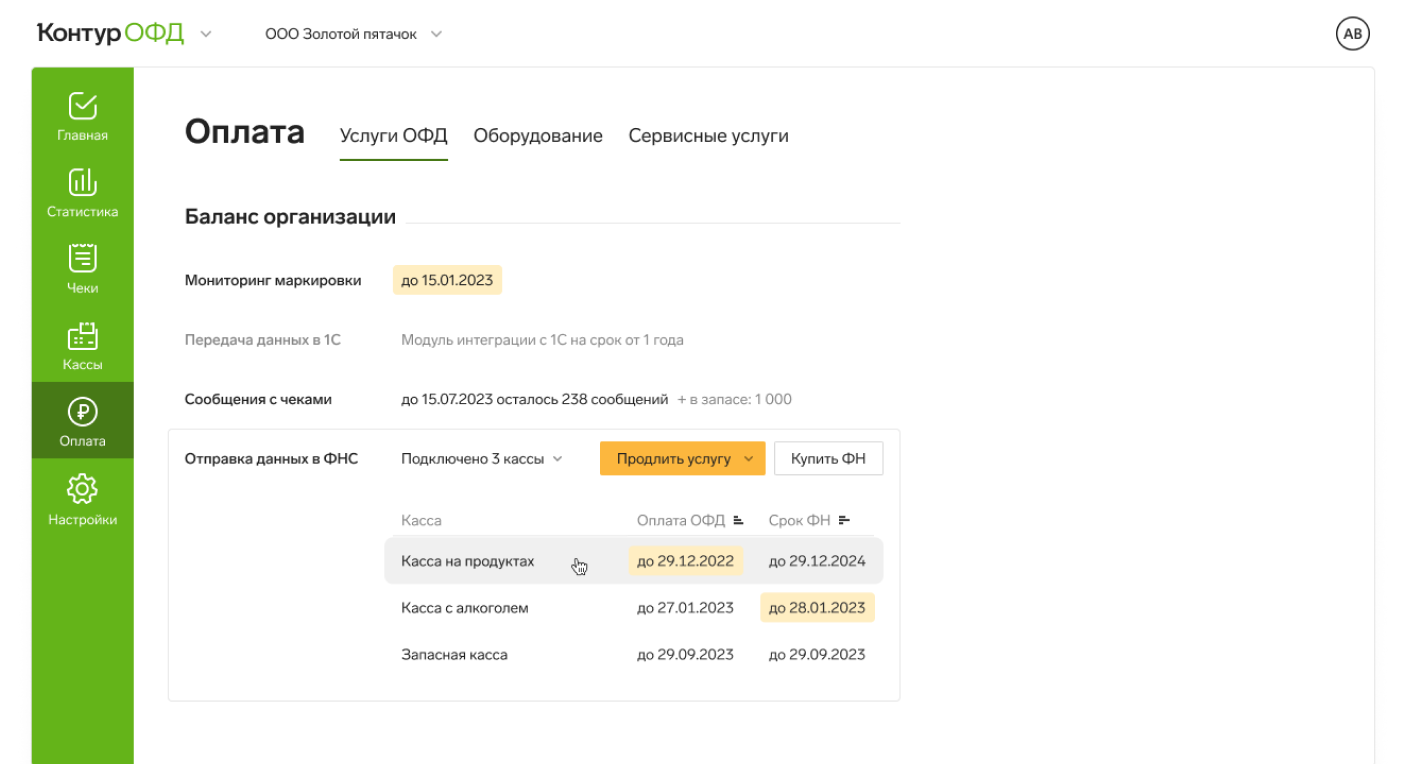Click the Баланс организации heading
The height and width of the screenshot is (764, 1418).
tap(290, 217)
